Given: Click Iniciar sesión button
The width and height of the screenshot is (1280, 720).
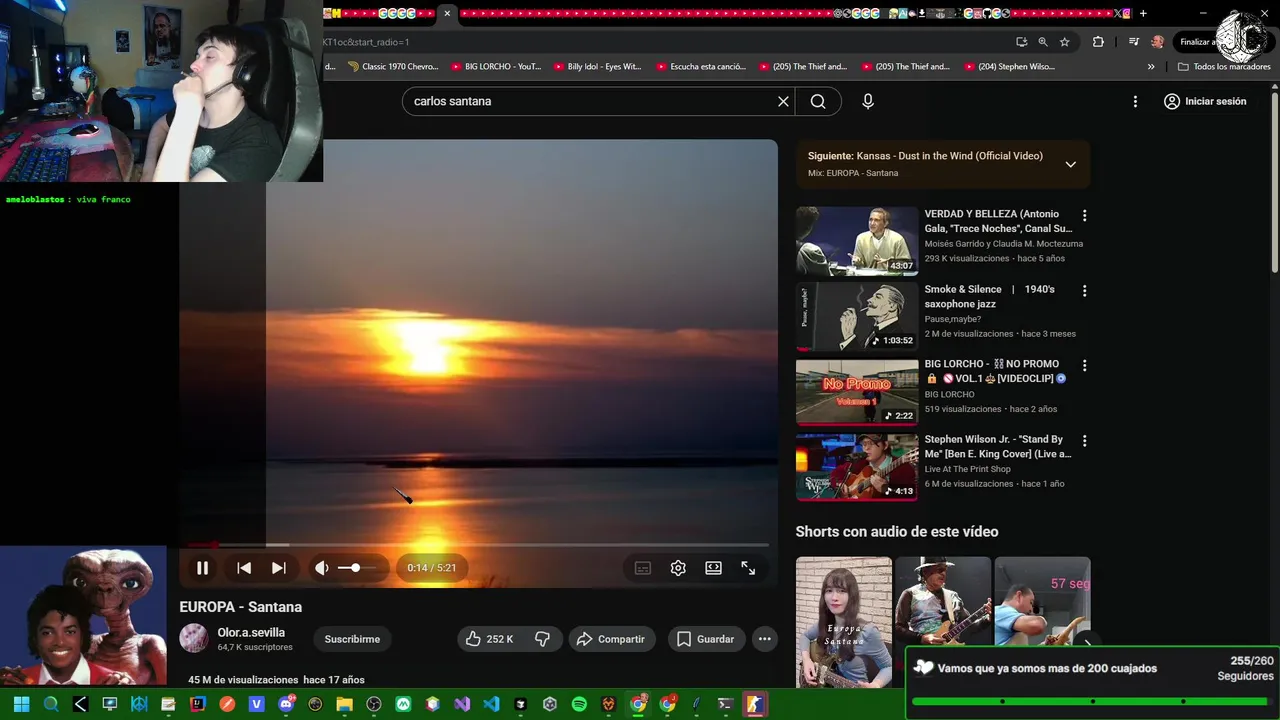Looking at the screenshot, I should [1205, 101].
